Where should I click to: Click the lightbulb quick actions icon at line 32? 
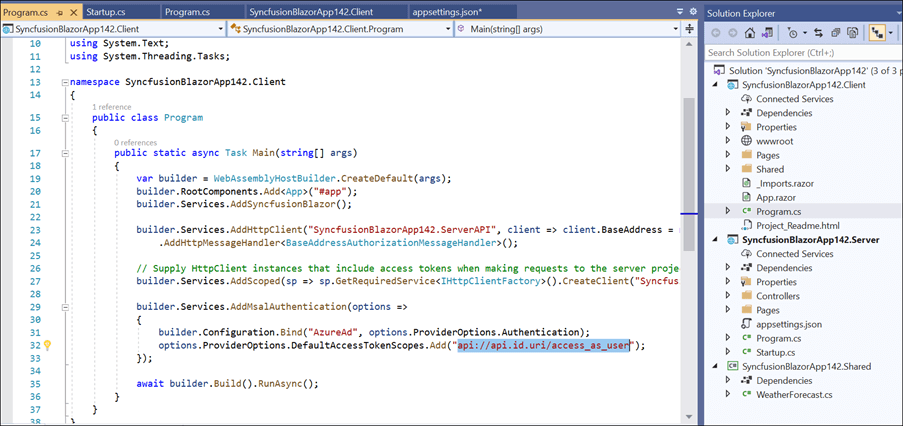tap(46, 345)
